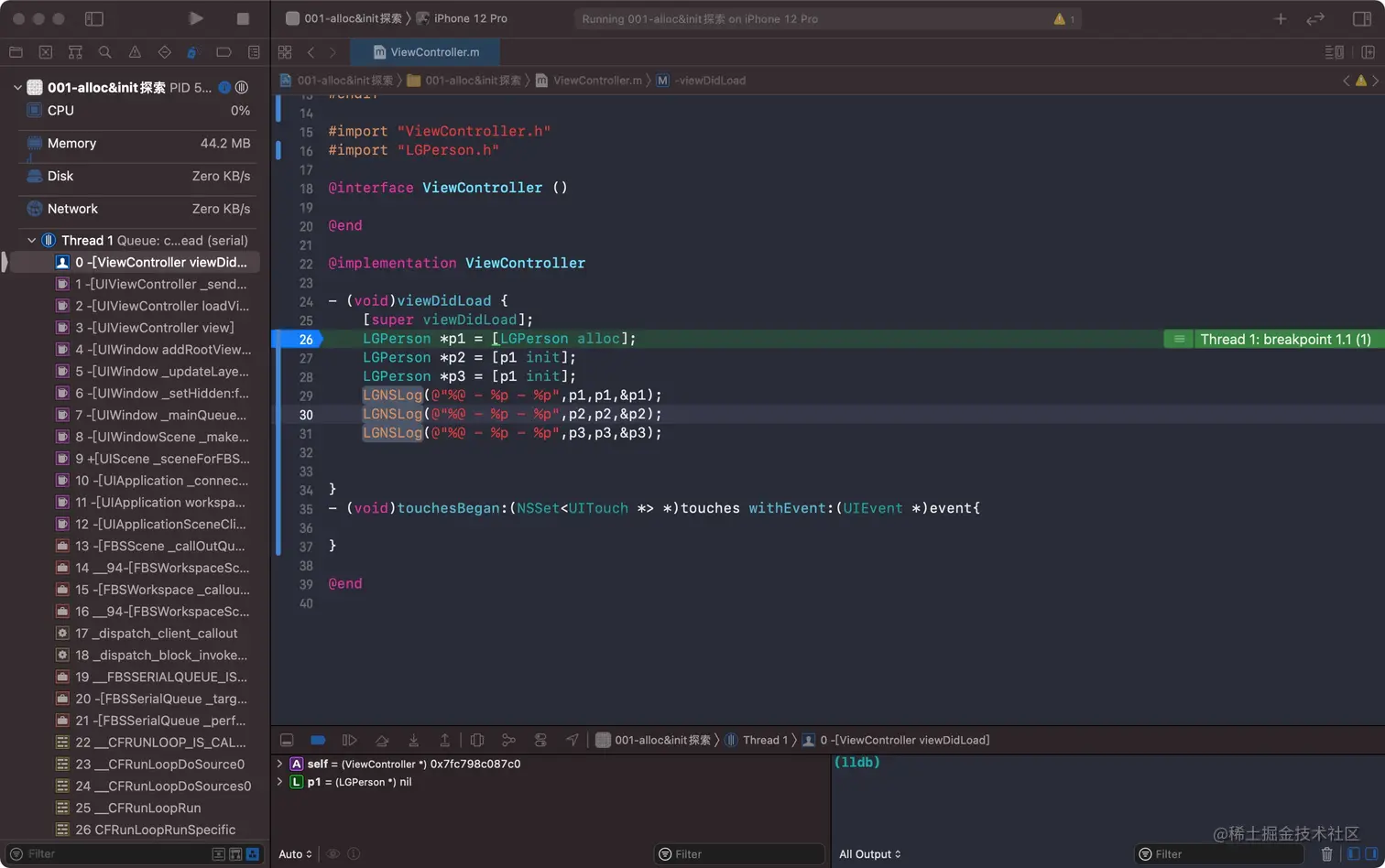The height and width of the screenshot is (868, 1385).
Task: Step out of current function
Action: (444, 740)
